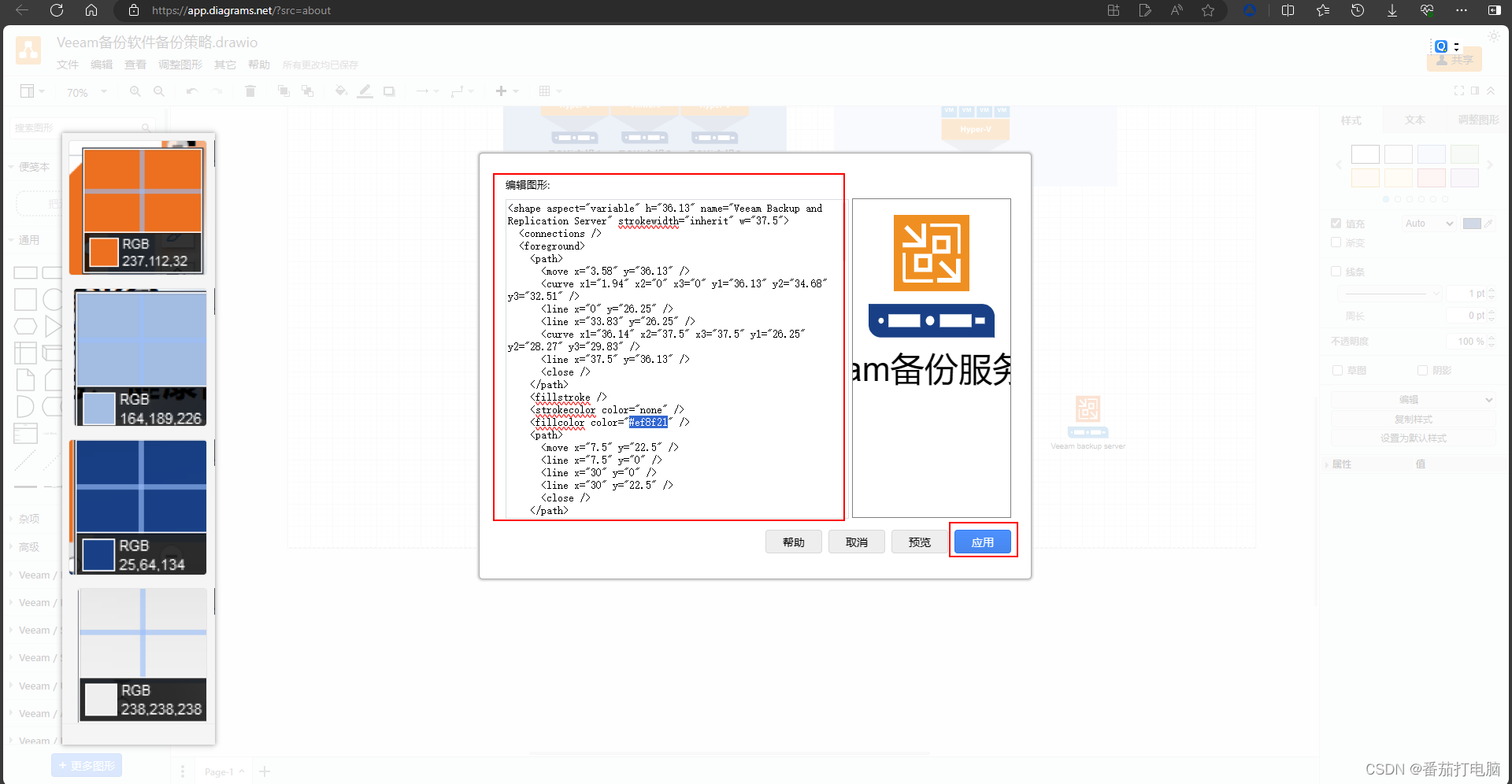Select the light red style preset swatch

(x=1432, y=178)
